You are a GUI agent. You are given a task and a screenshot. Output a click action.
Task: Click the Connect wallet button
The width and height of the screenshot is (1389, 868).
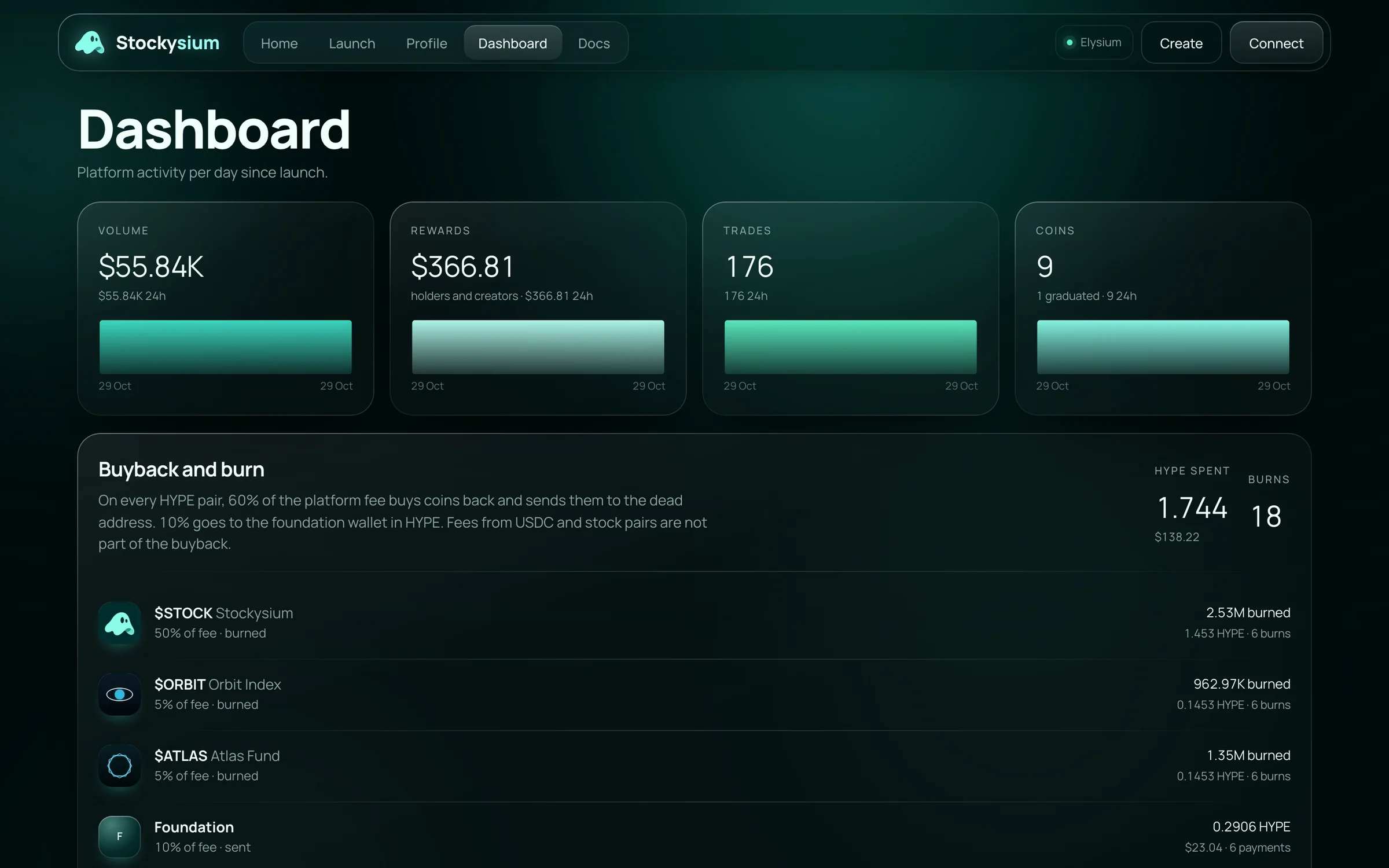[x=1276, y=43]
